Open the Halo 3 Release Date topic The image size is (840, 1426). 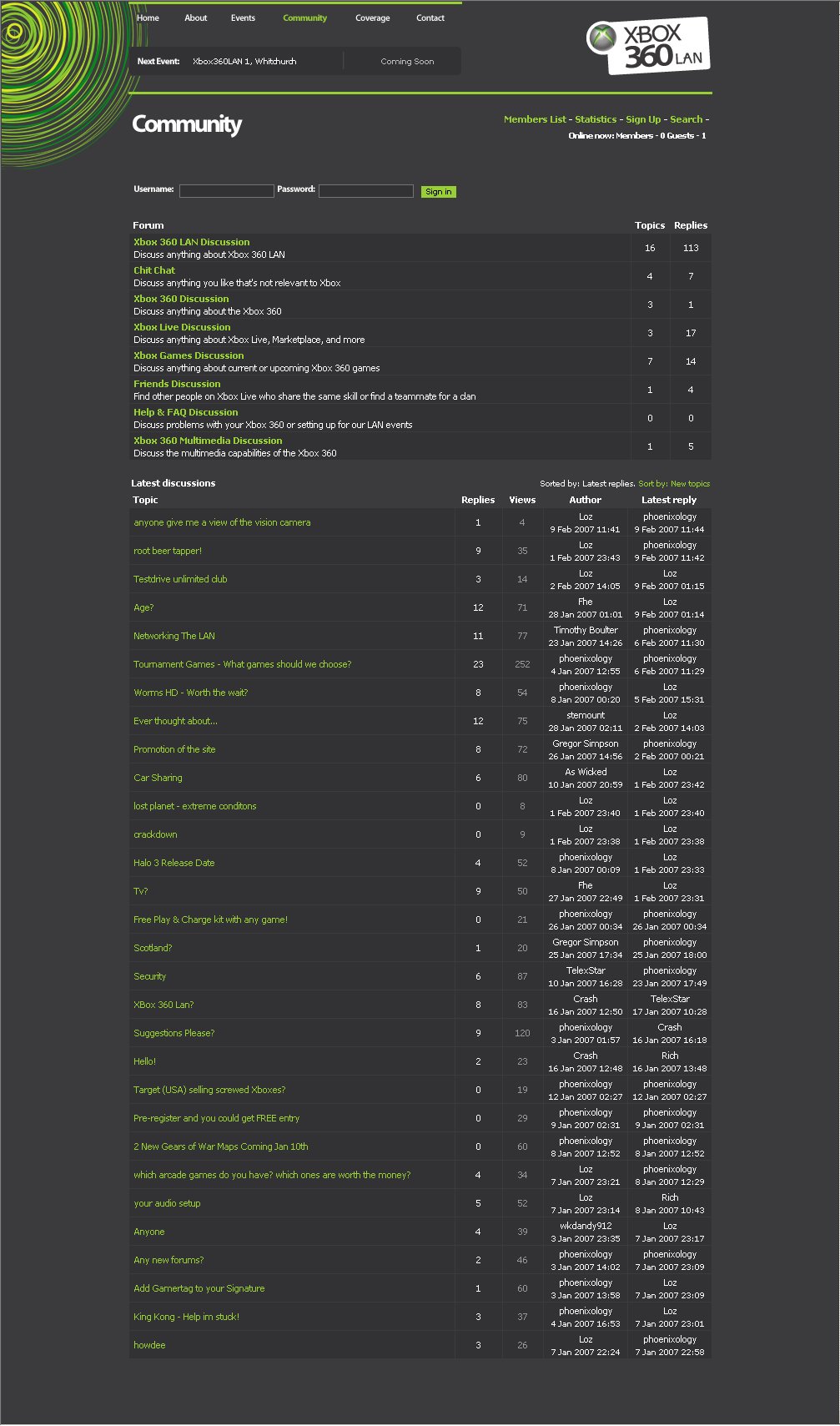coord(174,863)
